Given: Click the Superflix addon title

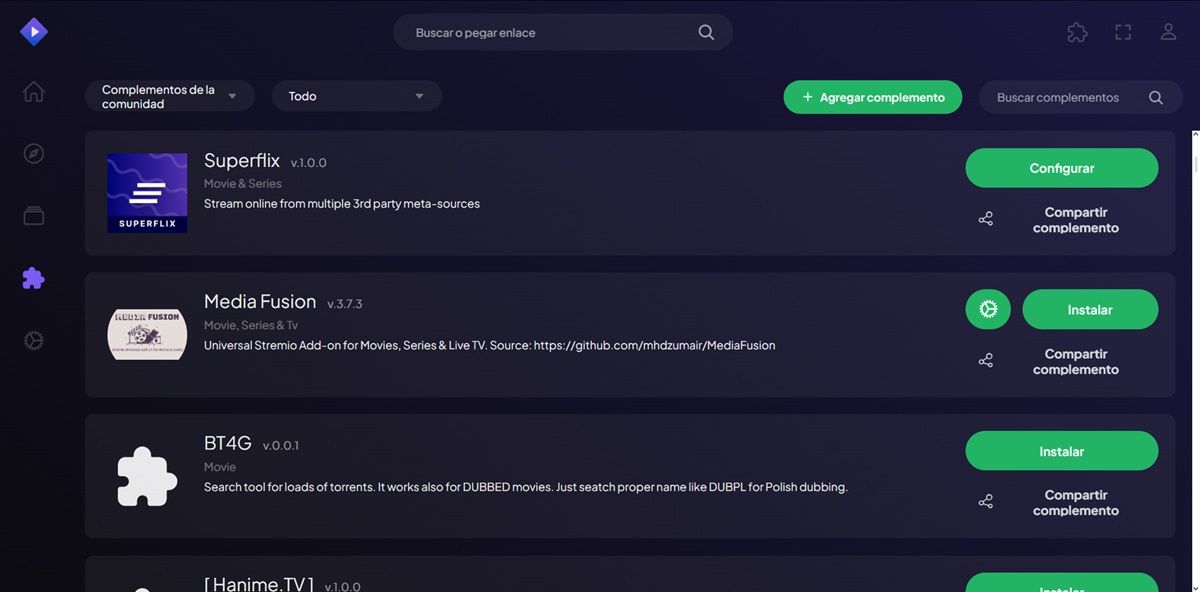Looking at the screenshot, I should tap(241, 161).
